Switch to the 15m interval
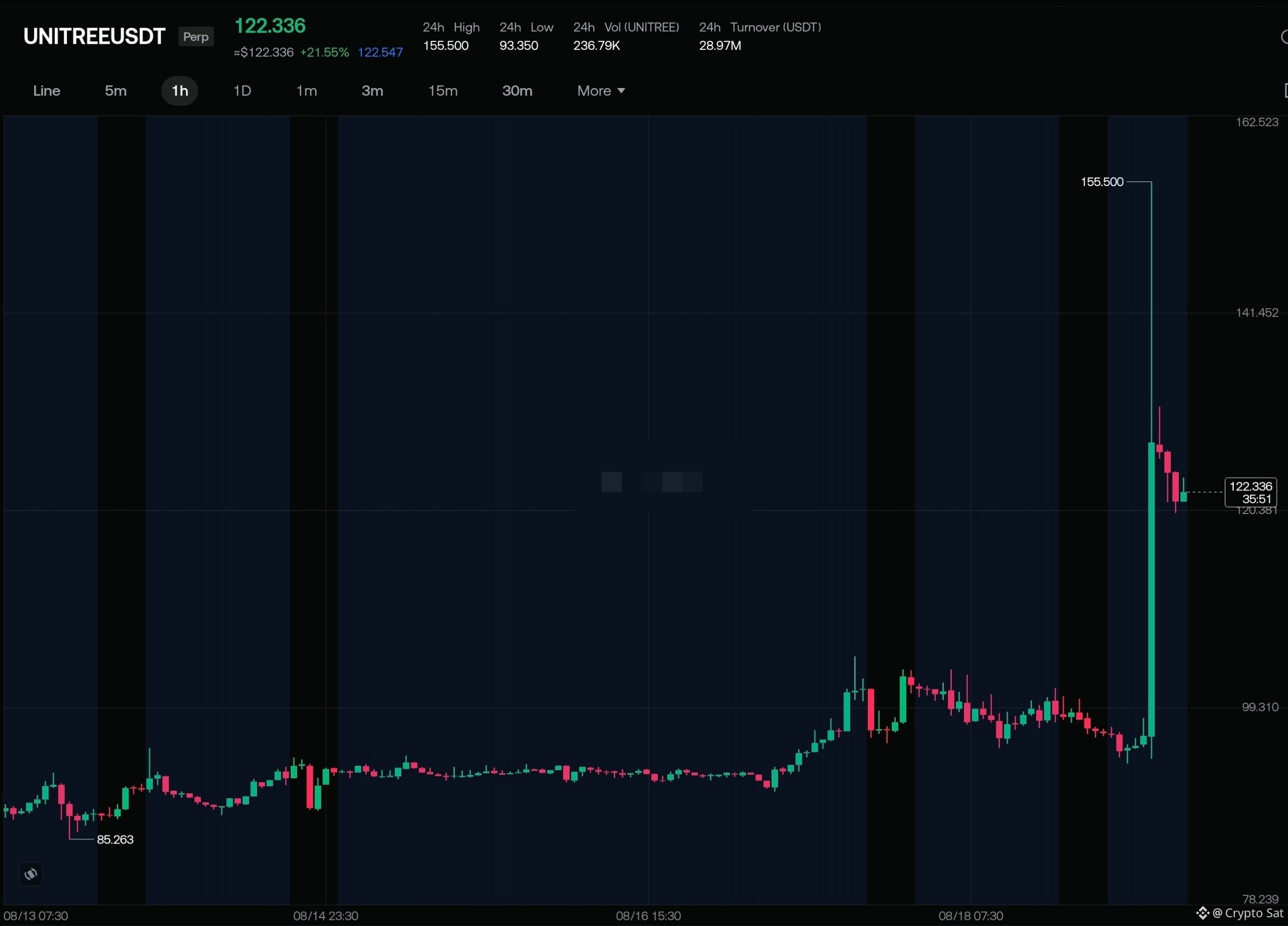The height and width of the screenshot is (926, 1288). click(443, 91)
